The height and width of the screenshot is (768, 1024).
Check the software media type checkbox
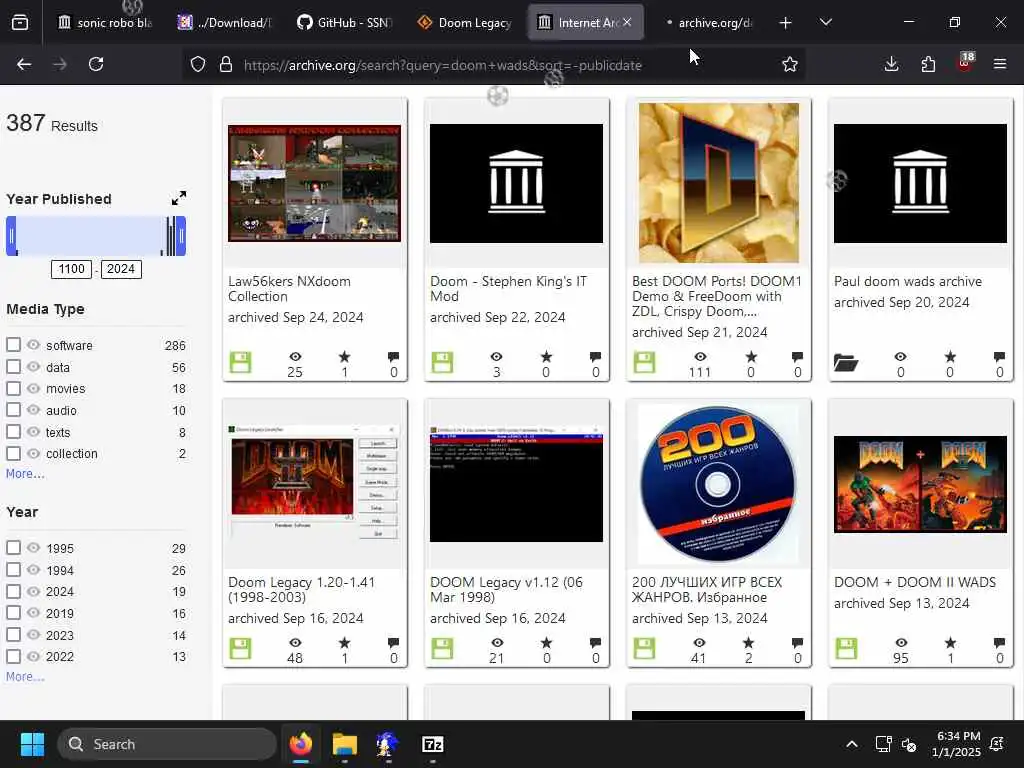13,344
